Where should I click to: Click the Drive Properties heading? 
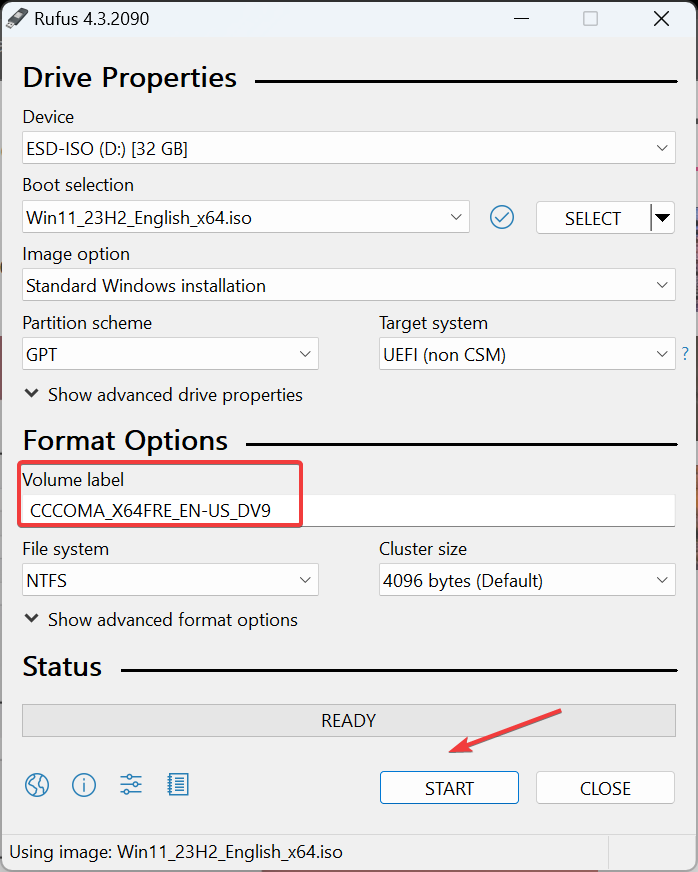click(130, 77)
